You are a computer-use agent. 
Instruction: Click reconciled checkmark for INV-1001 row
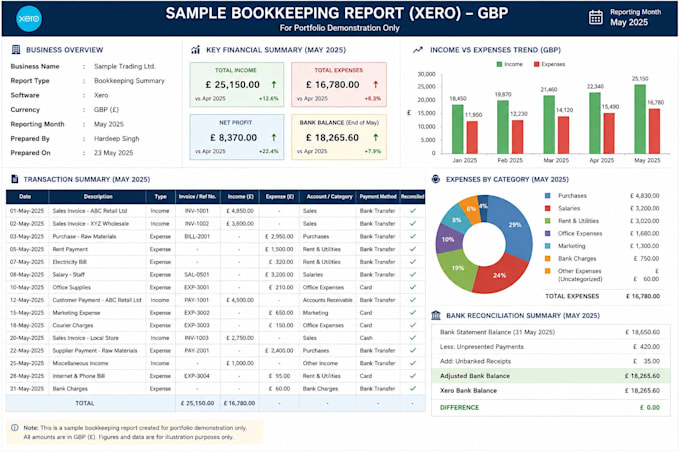pos(412,211)
